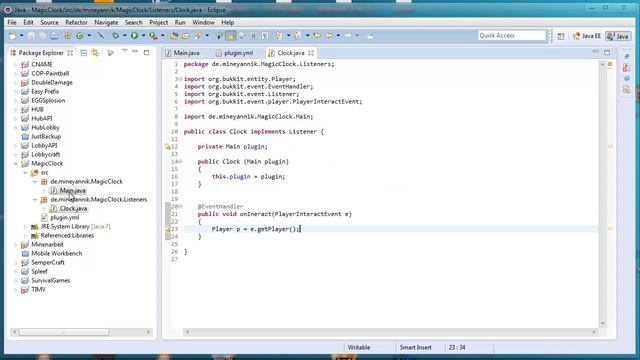The image size is (640, 360).
Task: Click the Smart Insert status bar entry
Action: [415, 347]
